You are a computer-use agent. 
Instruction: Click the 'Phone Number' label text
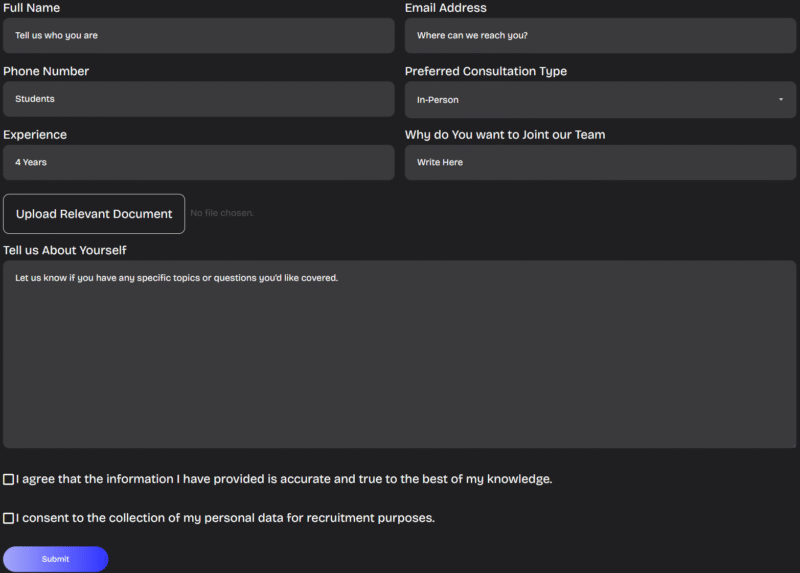pos(46,71)
